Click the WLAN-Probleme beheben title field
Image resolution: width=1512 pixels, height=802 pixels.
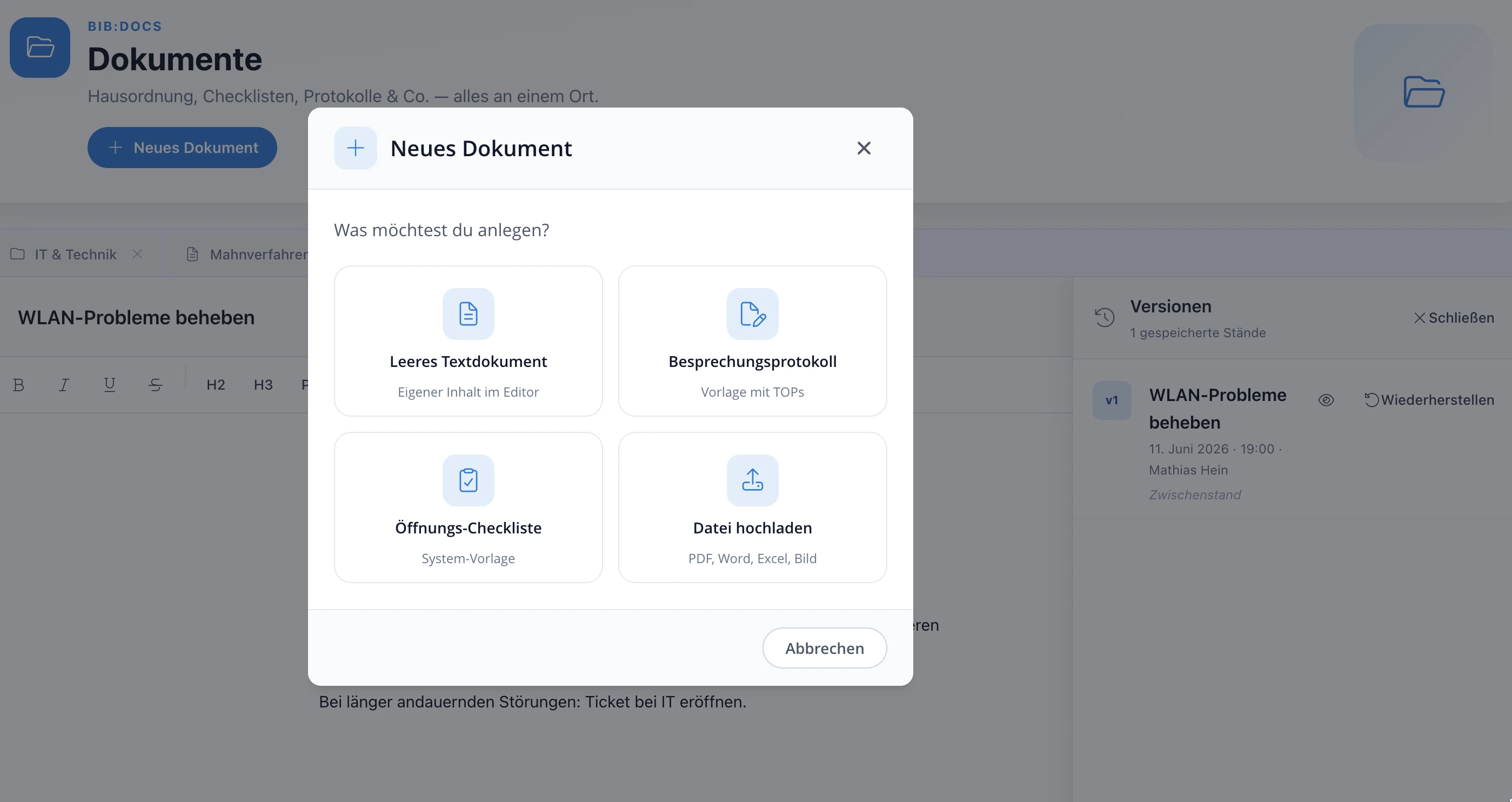click(136, 317)
